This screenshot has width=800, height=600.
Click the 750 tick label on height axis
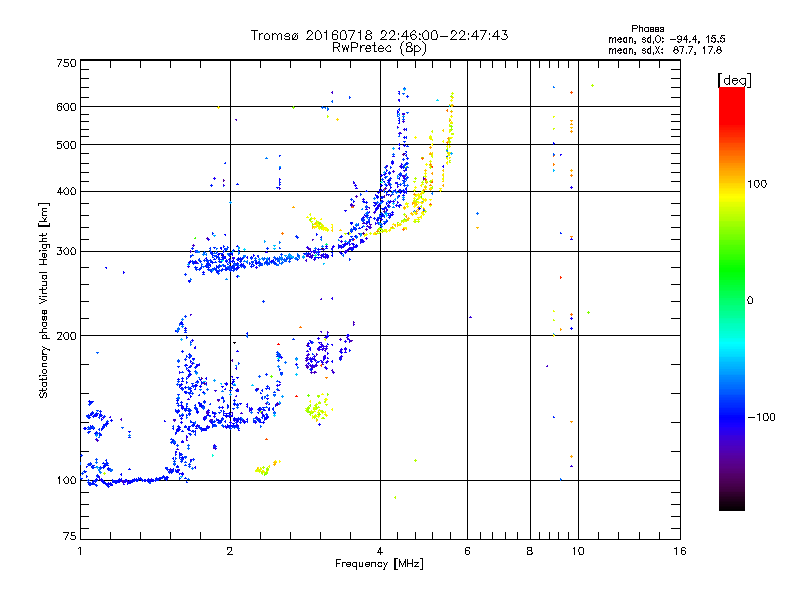click(x=67, y=63)
